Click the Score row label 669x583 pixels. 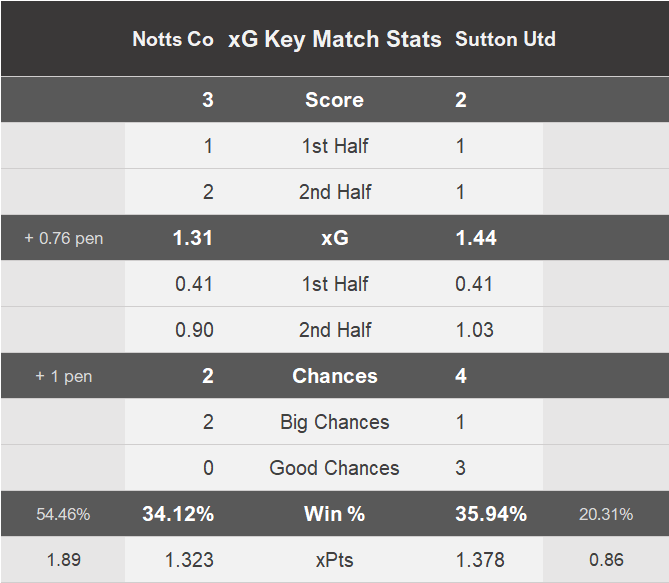coord(334,100)
